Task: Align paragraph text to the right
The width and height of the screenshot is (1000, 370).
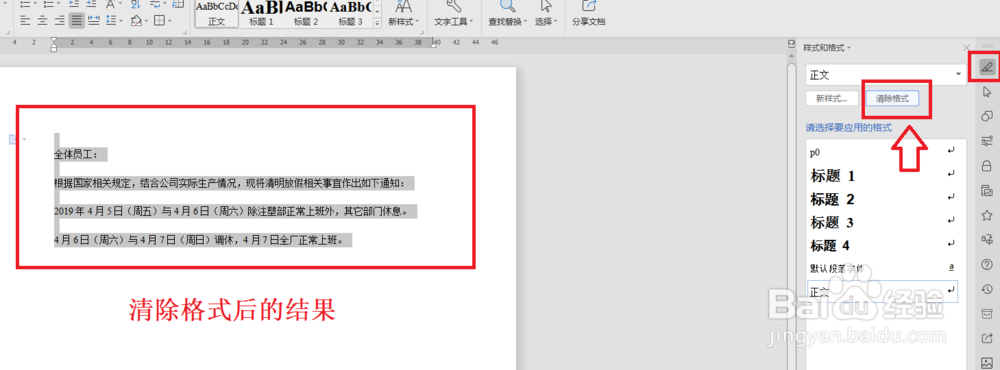Action: [x=59, y=21]
